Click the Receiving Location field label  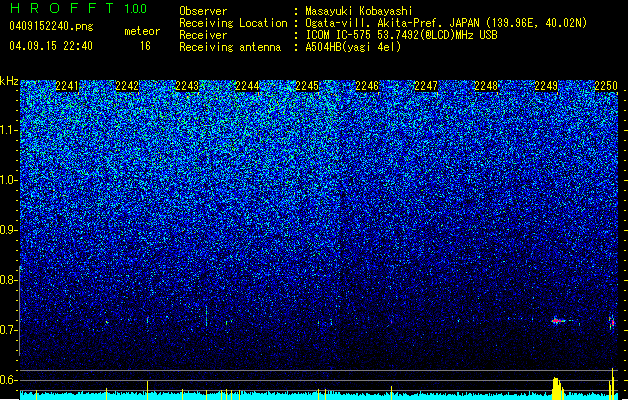pyautogui.click(x=233, y=23)
